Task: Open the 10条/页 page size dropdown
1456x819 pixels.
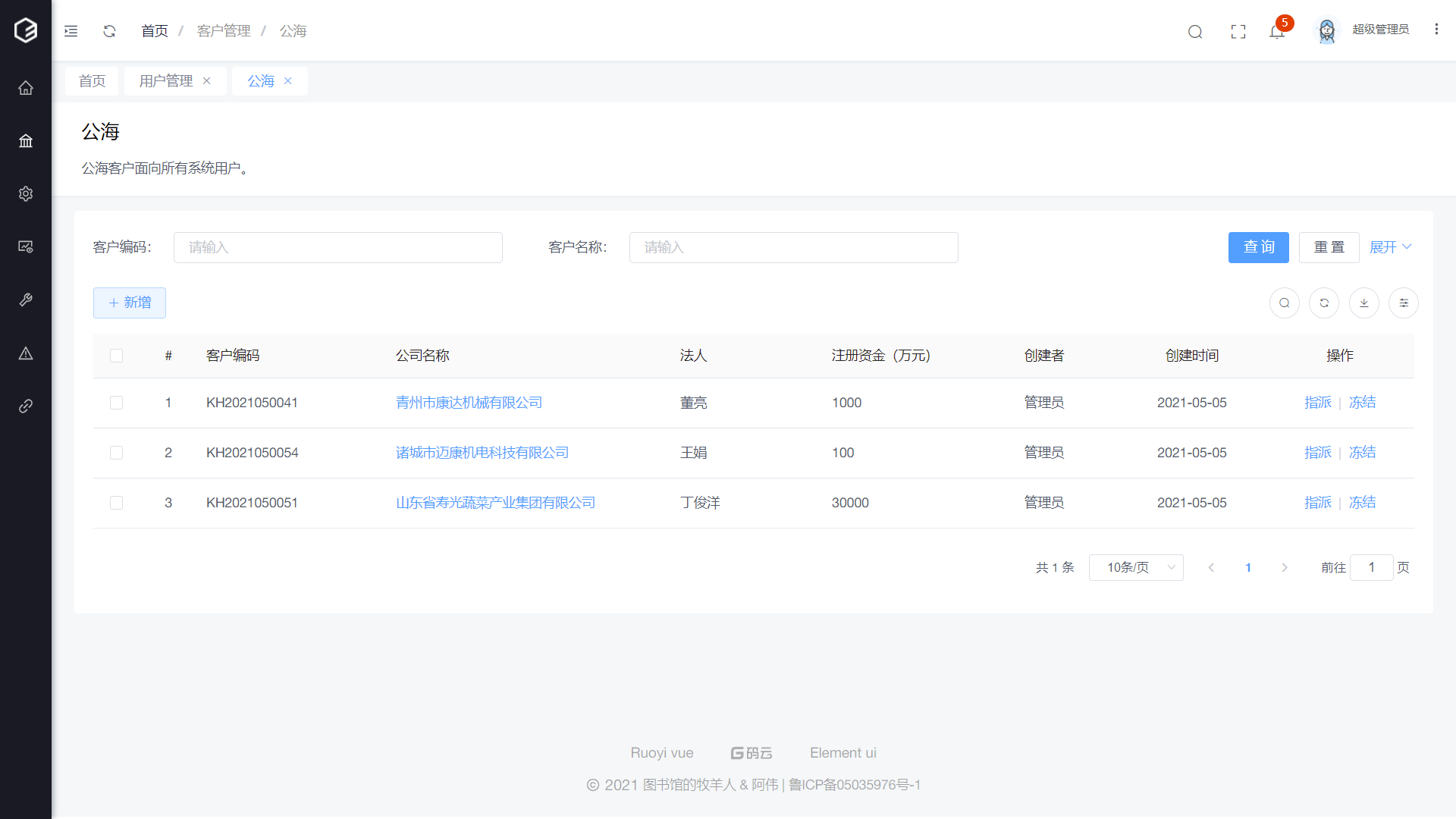Action: click(1135, 567)
